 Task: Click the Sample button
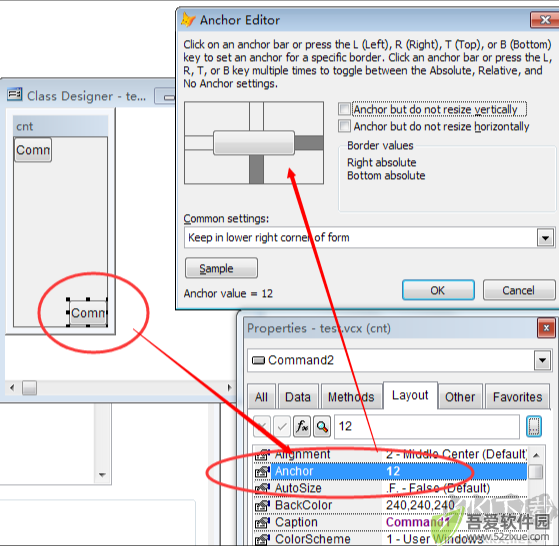click(221, 268)
